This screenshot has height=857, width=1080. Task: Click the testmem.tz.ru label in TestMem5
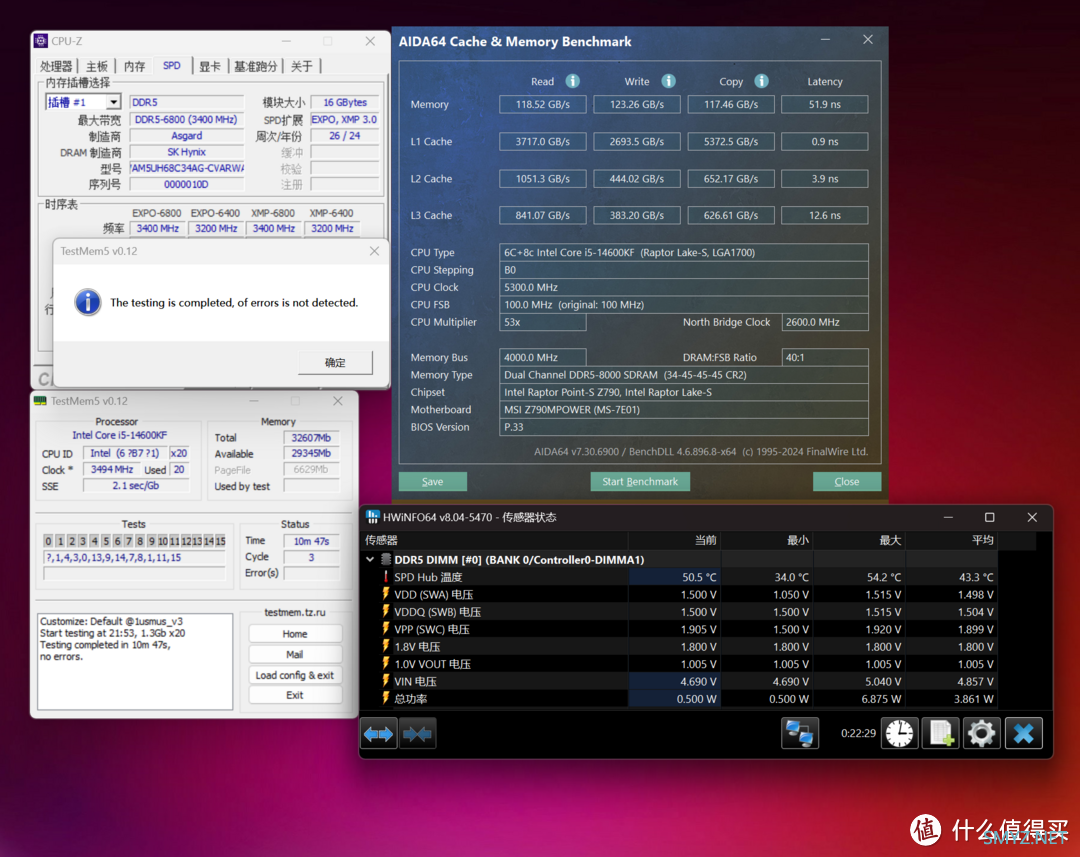[x=295, y=612]
